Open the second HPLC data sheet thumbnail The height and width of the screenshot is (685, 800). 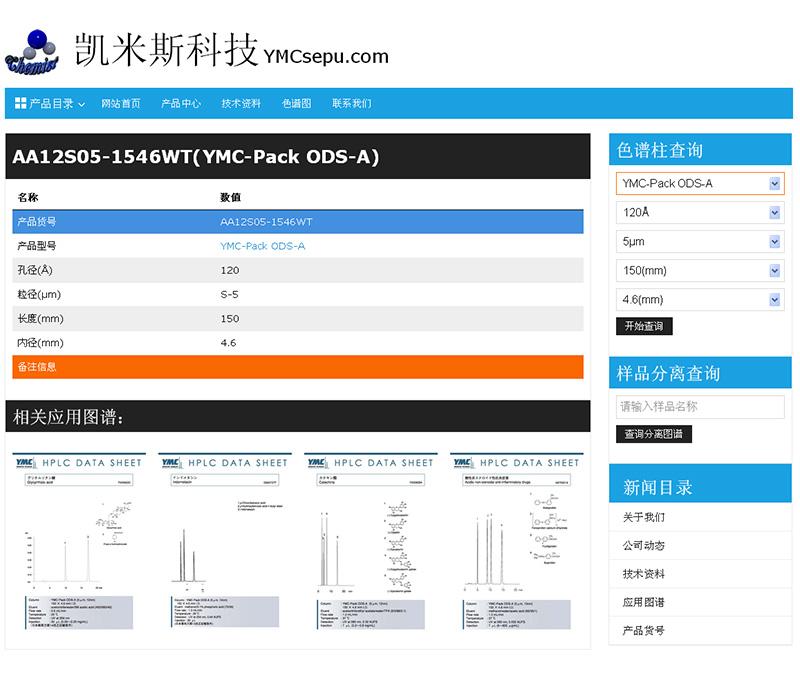coord(225,542)
